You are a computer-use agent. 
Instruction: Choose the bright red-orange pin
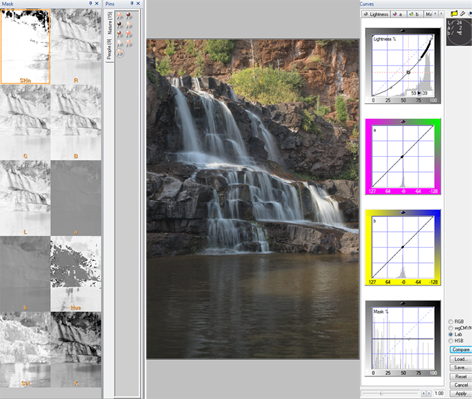click(x=128, y=34)
